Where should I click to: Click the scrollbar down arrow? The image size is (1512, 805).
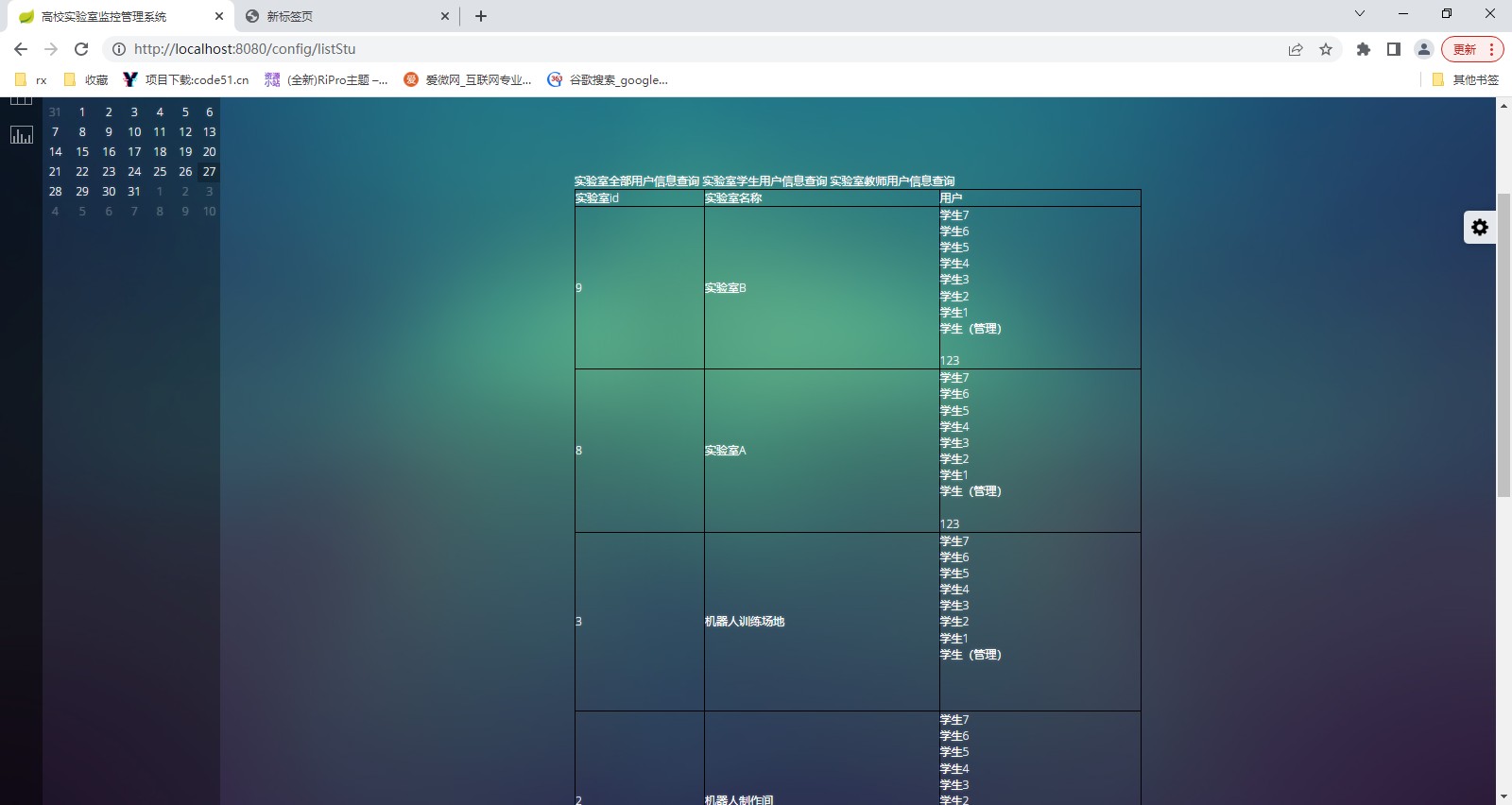coord(1503,797)
